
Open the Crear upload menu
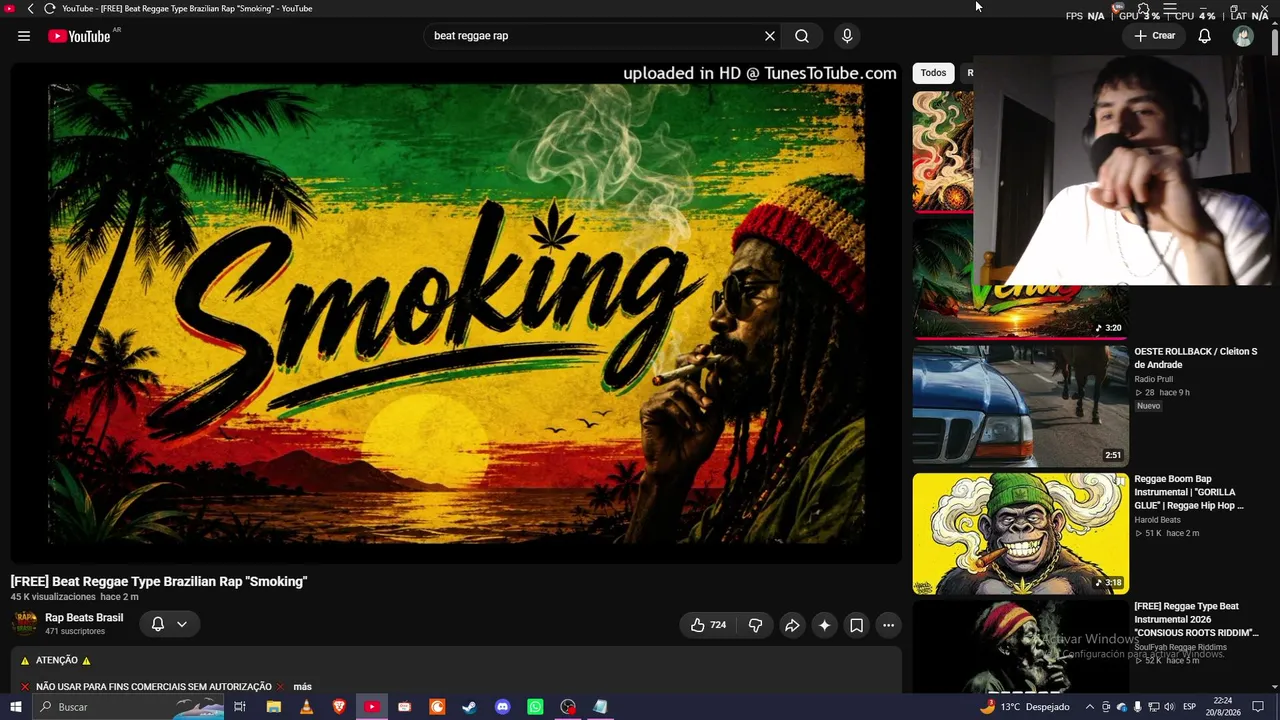[1155, 36]
